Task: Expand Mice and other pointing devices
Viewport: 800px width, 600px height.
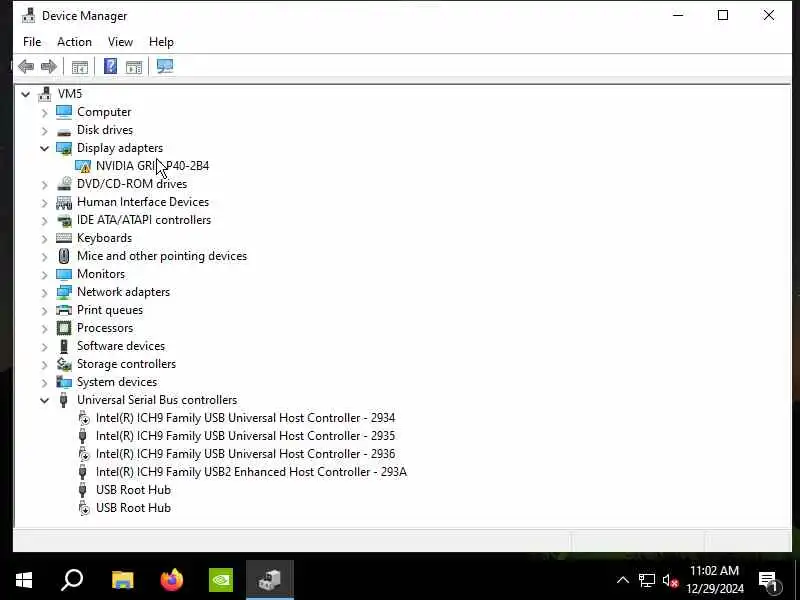Action: [44, 257]
